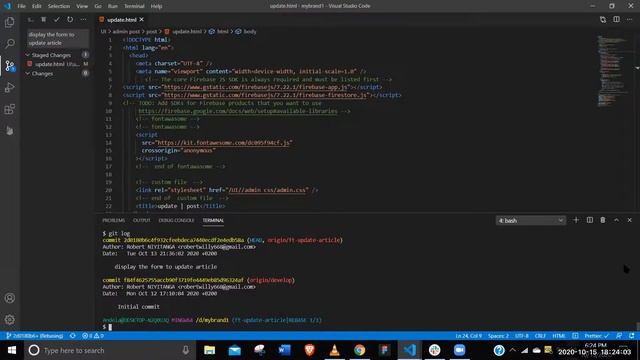Image resolution: width=640 pixels, height=360 pixels.
Task: Open editor more actions ellipsis
Action: [629, 20]
